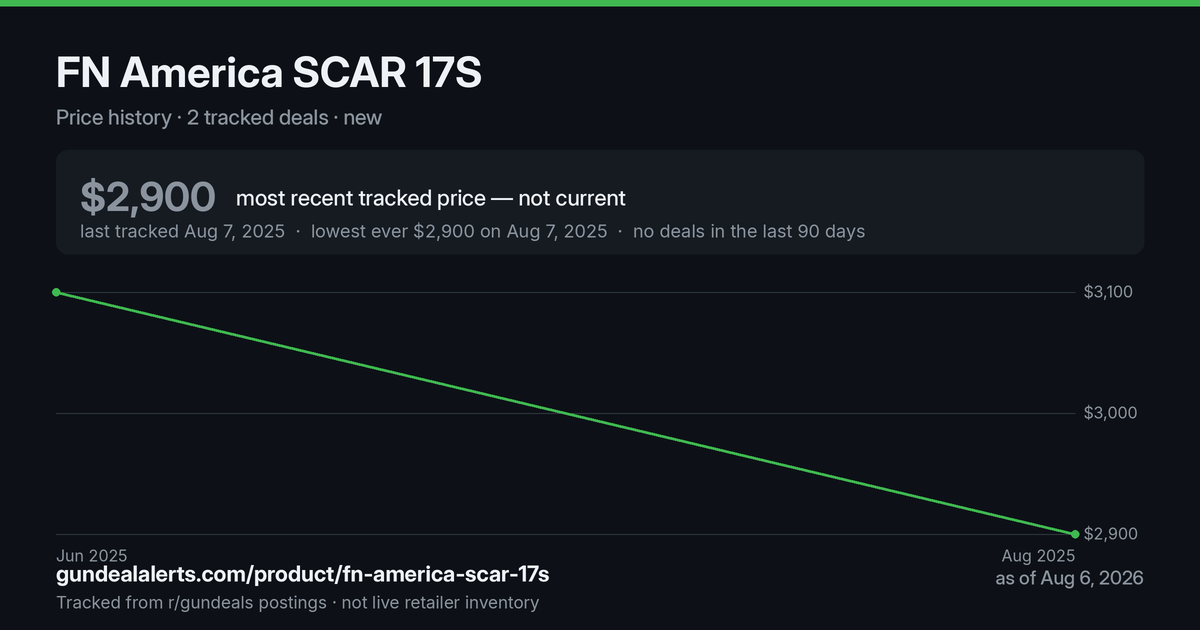Click the $3,100 axis label
This screenshot has width=1200, height=630.
[1110, 292]
